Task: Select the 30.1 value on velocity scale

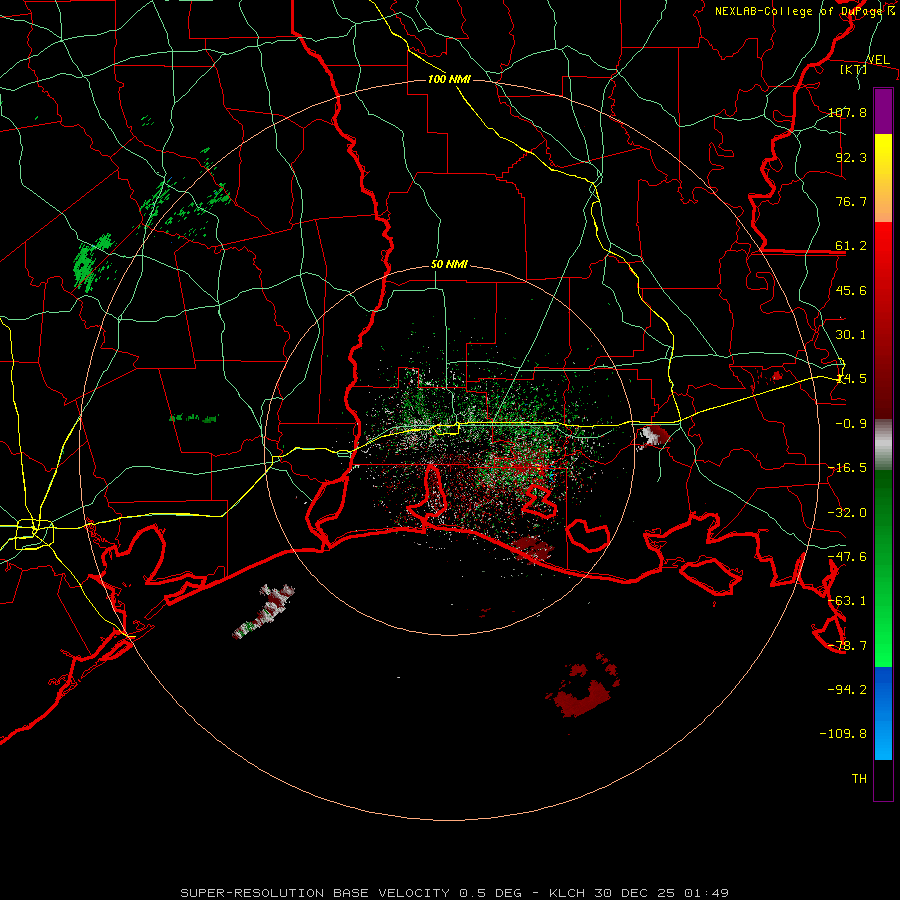Action: click(851, 334)
